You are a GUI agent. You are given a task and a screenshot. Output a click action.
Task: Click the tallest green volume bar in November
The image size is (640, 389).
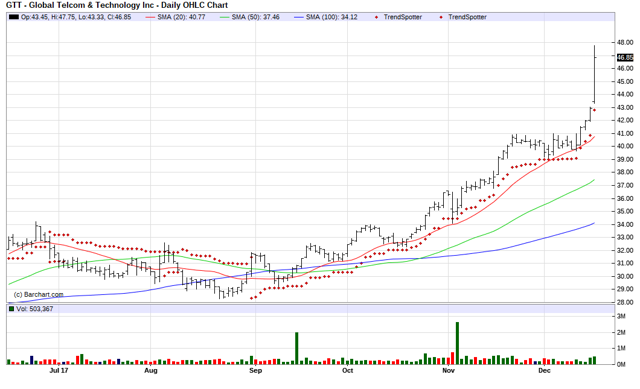click(x=457, y=343)
